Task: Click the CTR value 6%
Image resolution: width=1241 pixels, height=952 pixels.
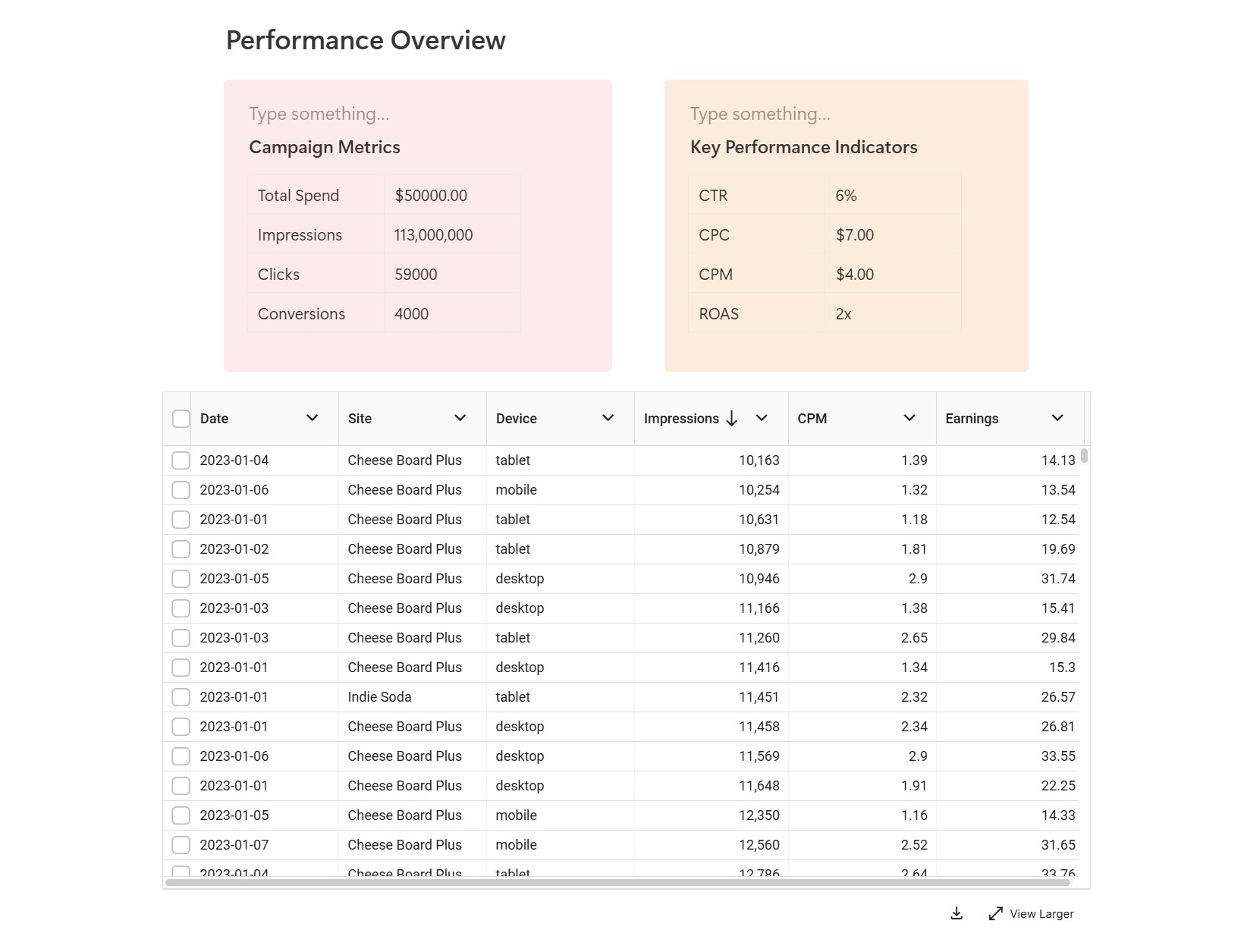Action: coord(846,196)
